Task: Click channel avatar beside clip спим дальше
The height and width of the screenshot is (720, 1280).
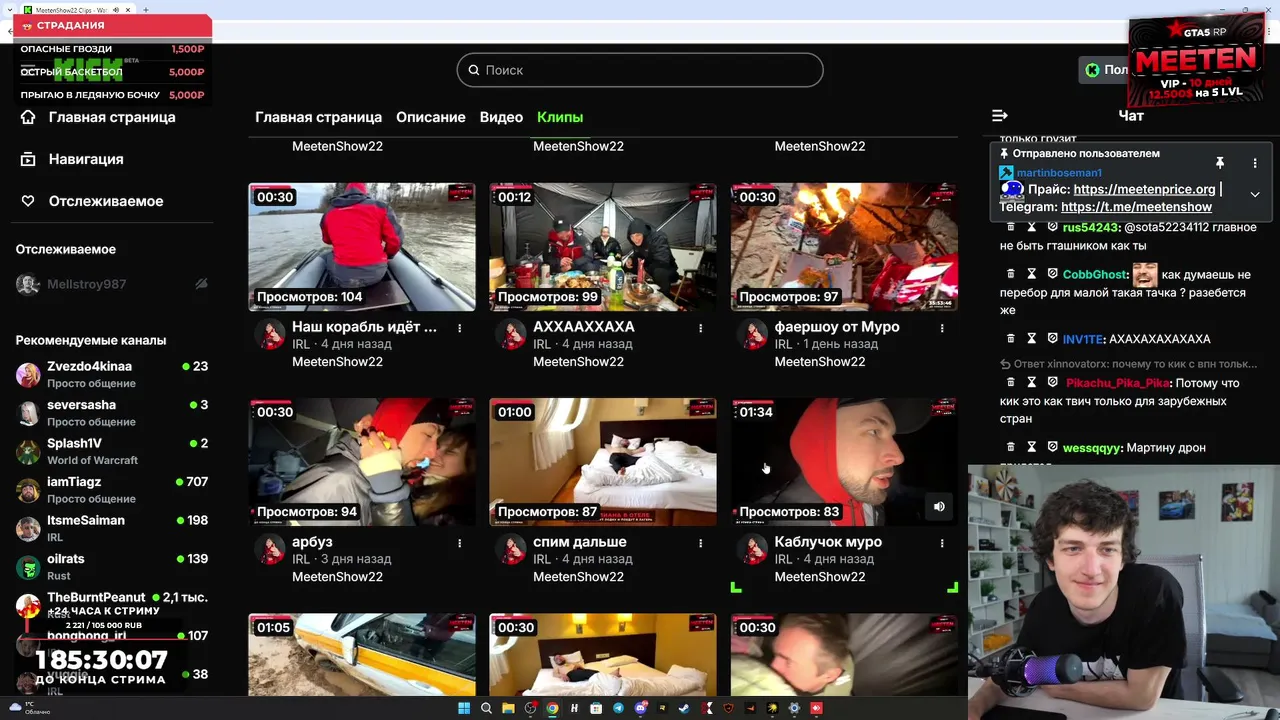Action: click(511, 549)
